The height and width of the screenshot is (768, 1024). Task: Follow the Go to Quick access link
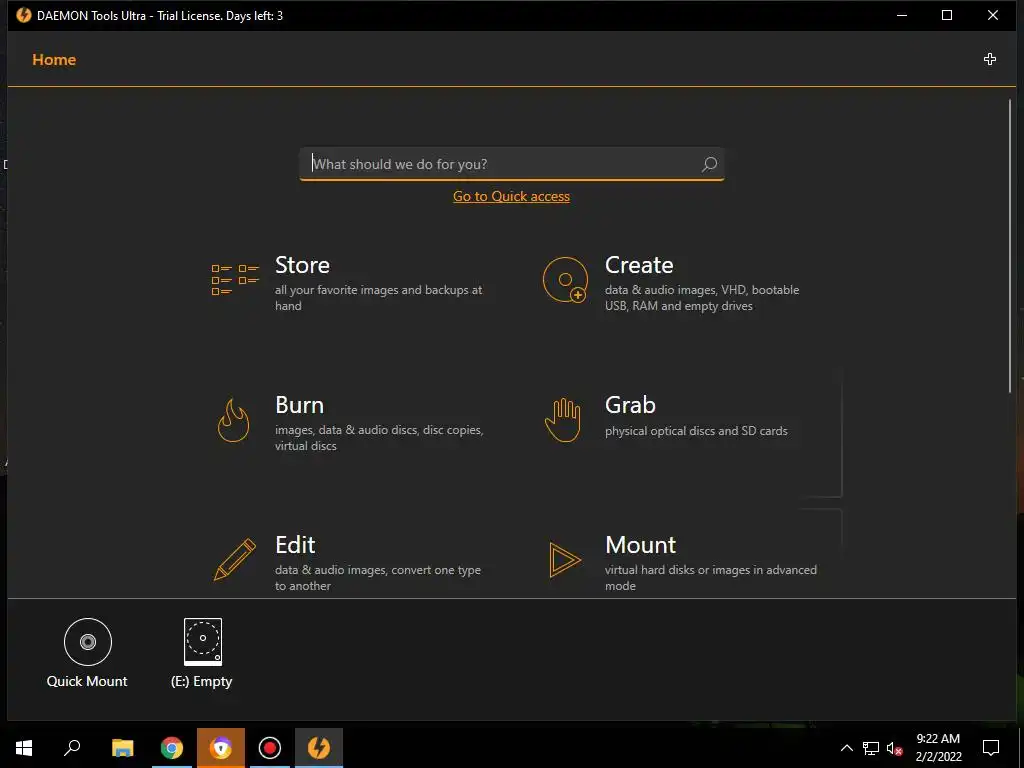point(511,197)
